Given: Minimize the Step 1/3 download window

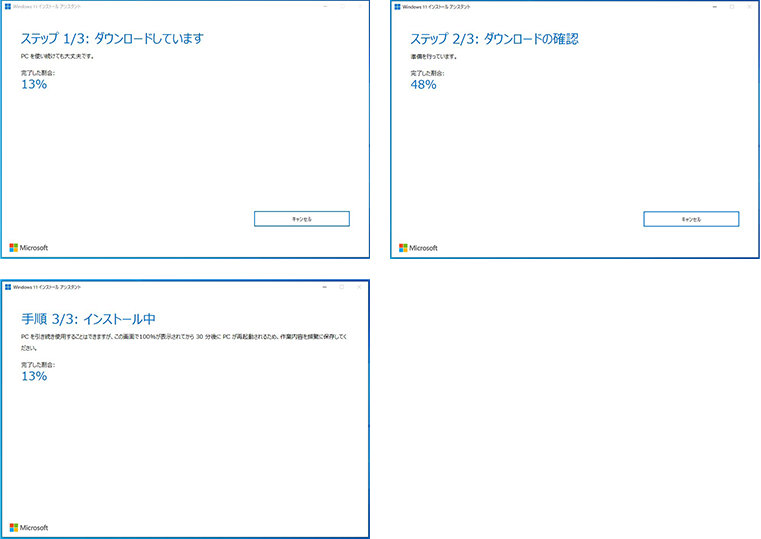Looking at the screenshot, I should [325, 6].
